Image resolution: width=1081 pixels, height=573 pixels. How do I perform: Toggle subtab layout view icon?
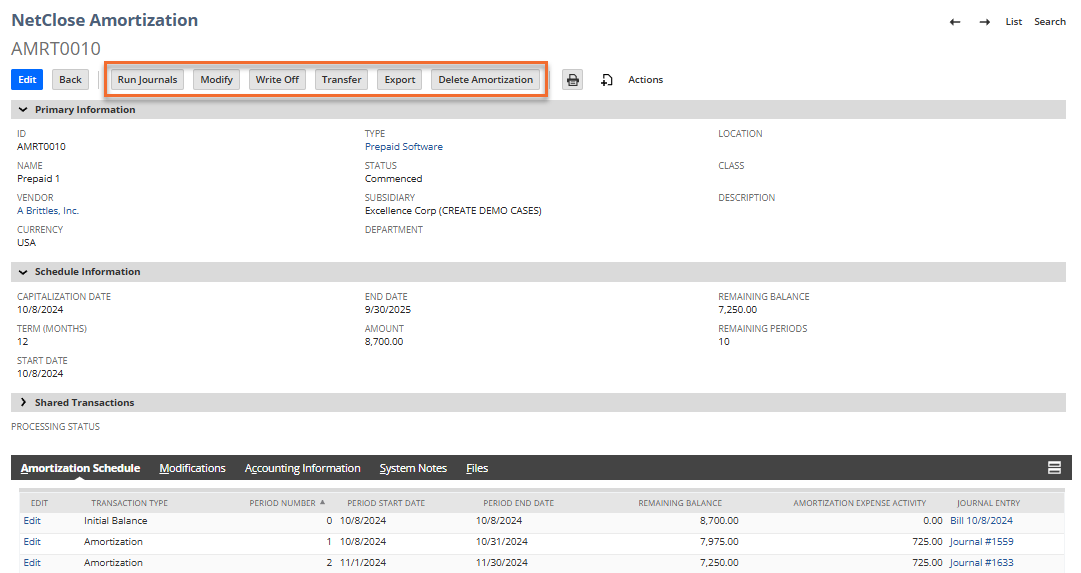[x=1053, y=468]
